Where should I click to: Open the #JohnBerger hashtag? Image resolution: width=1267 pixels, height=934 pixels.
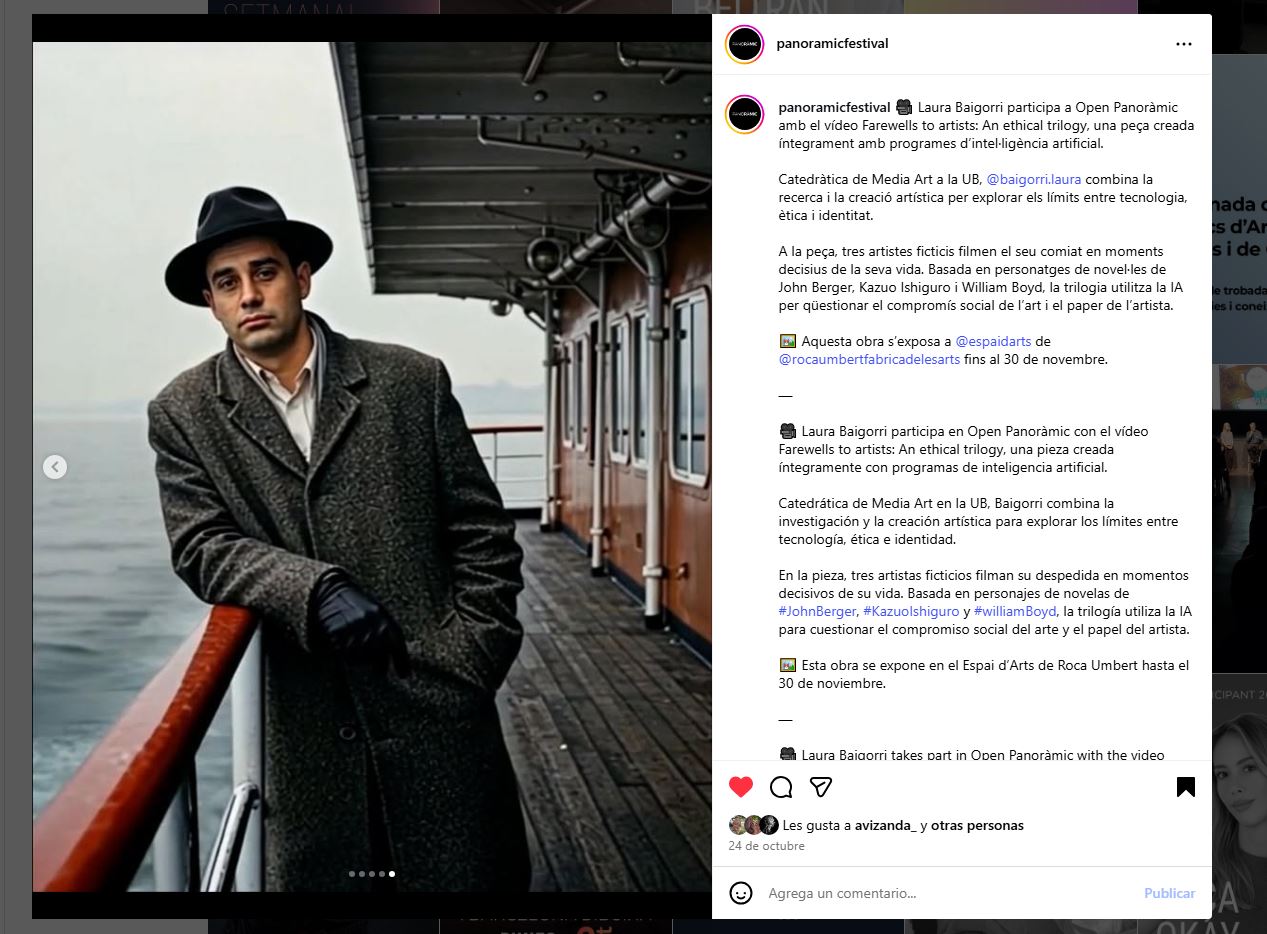(817, 611)
